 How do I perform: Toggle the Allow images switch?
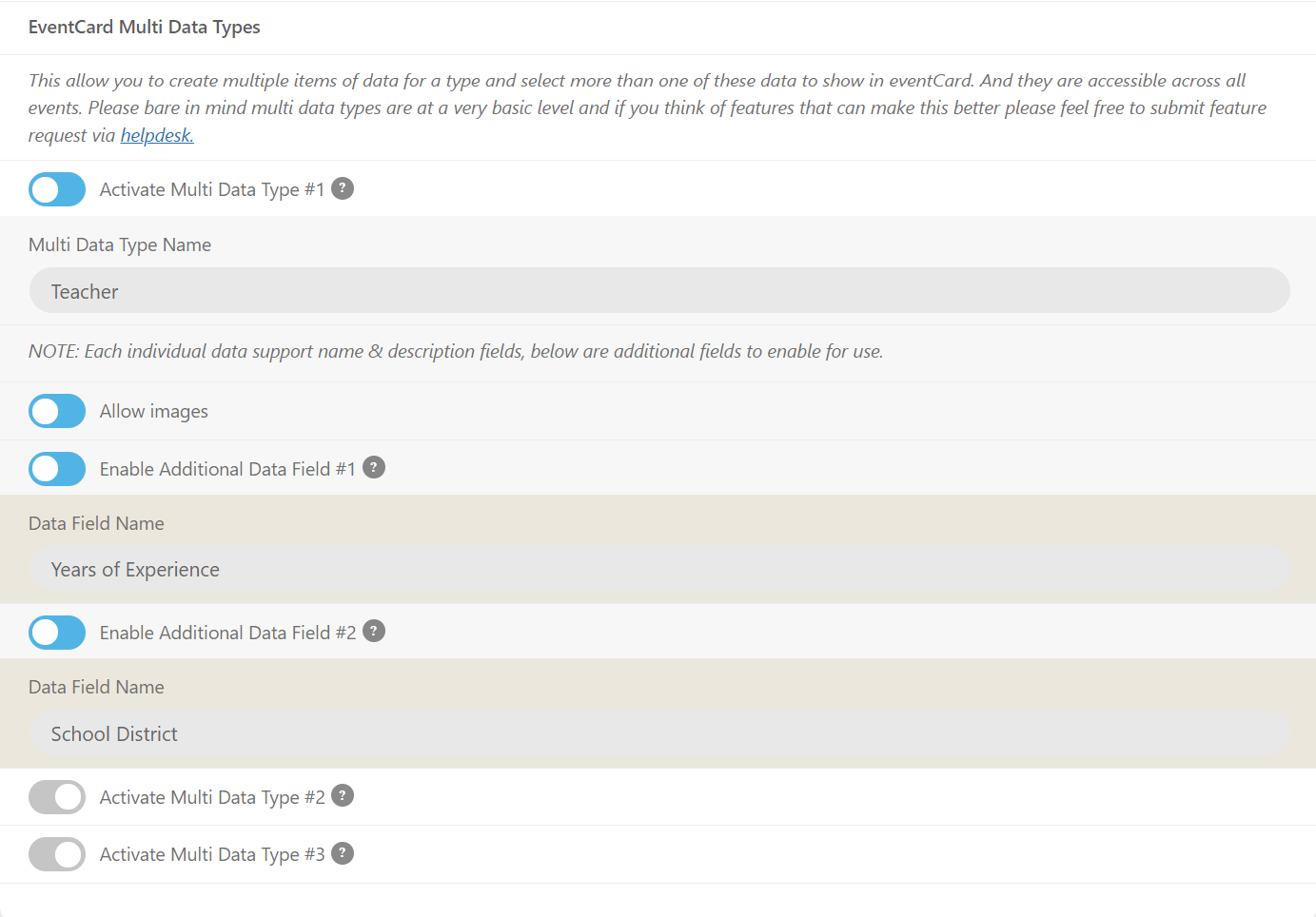click(57, 411)
